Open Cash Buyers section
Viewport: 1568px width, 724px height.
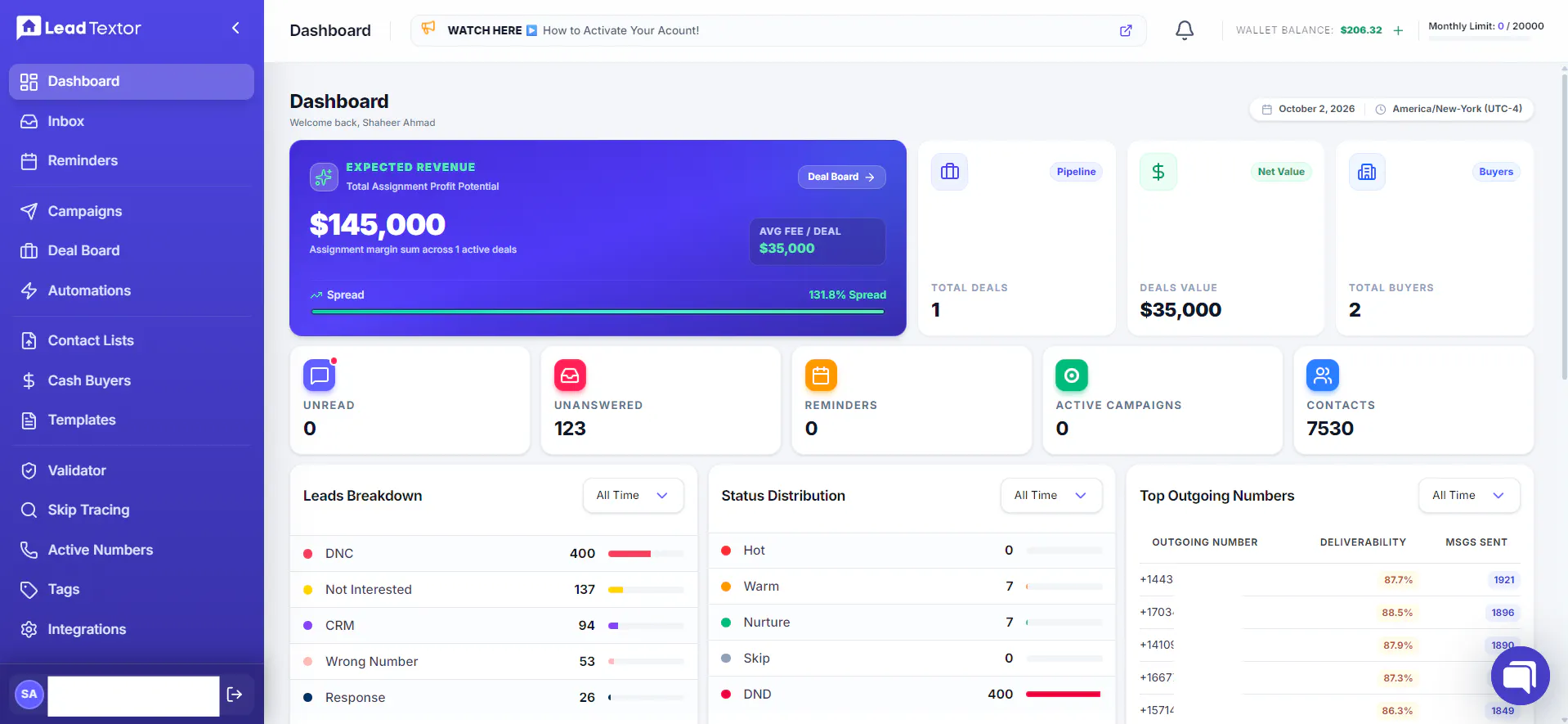pos(132,380)
